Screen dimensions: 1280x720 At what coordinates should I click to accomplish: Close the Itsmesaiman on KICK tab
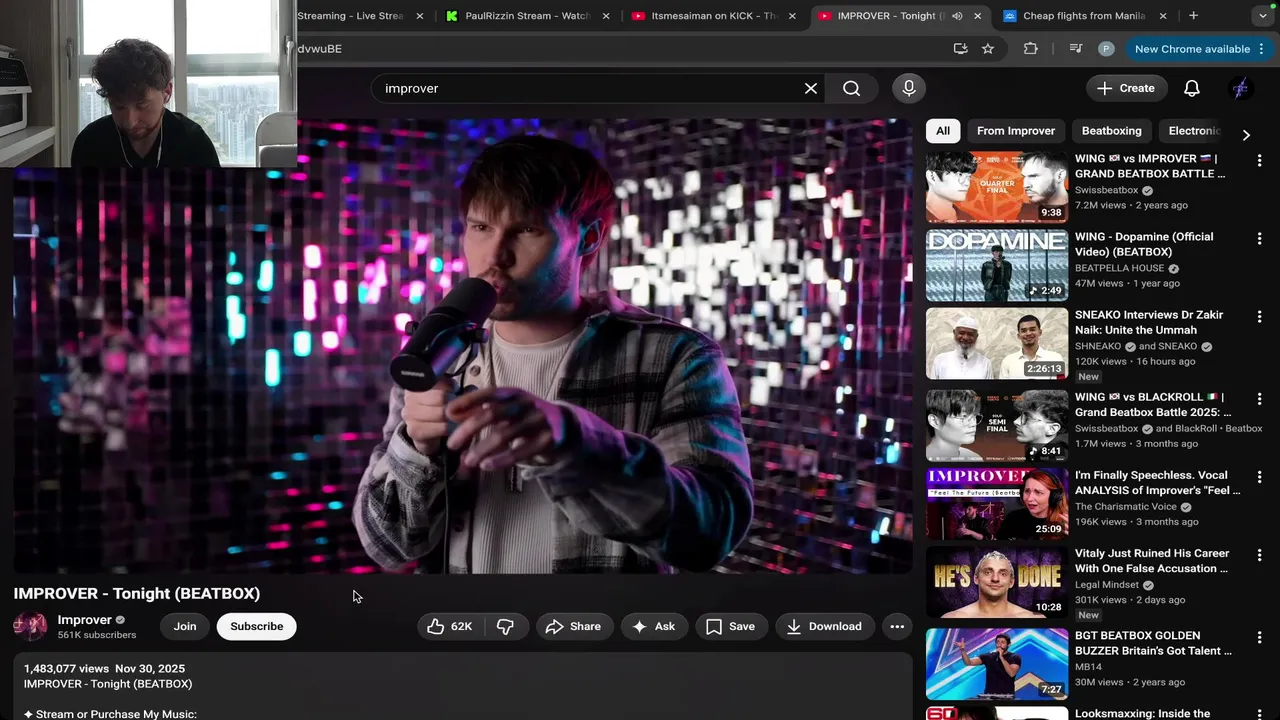(x=792, y=16)
